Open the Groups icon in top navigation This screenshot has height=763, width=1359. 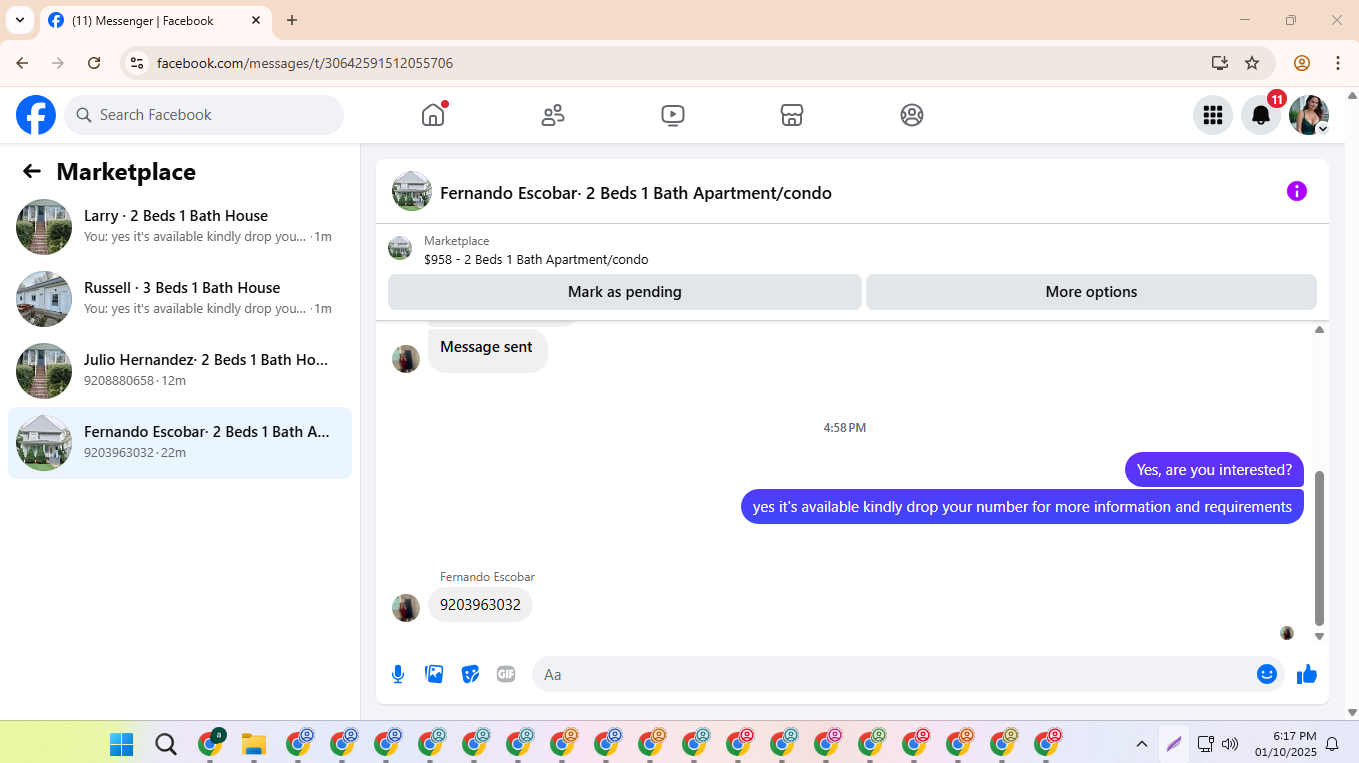point(912,115)
